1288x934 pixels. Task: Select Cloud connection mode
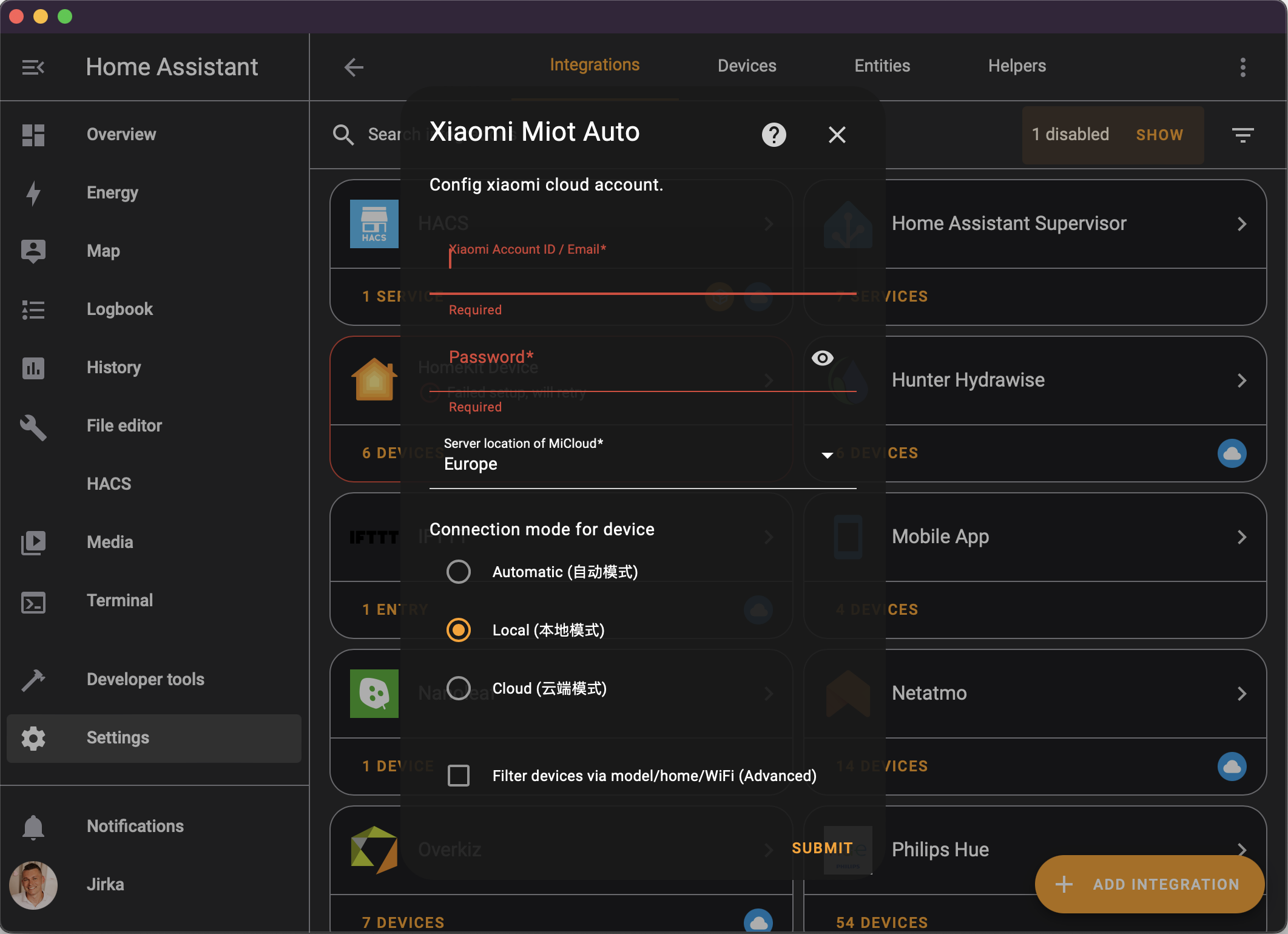pyautogui.click(x=458, y=688)
